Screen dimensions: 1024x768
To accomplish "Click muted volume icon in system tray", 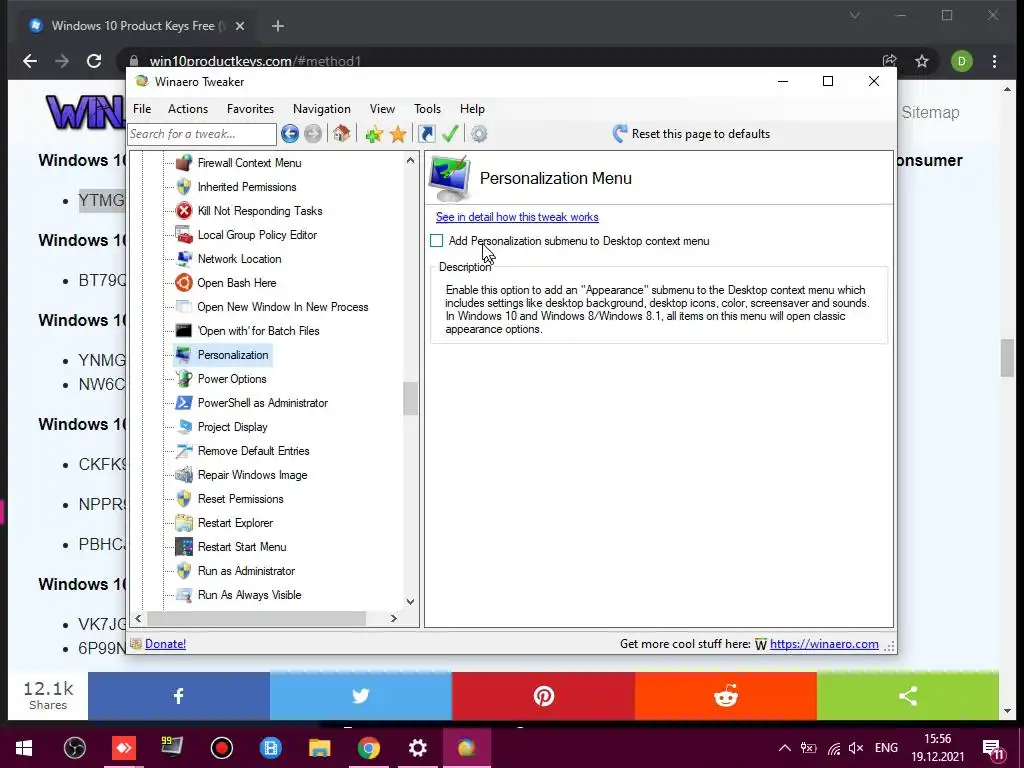I will tap(856, 748).
